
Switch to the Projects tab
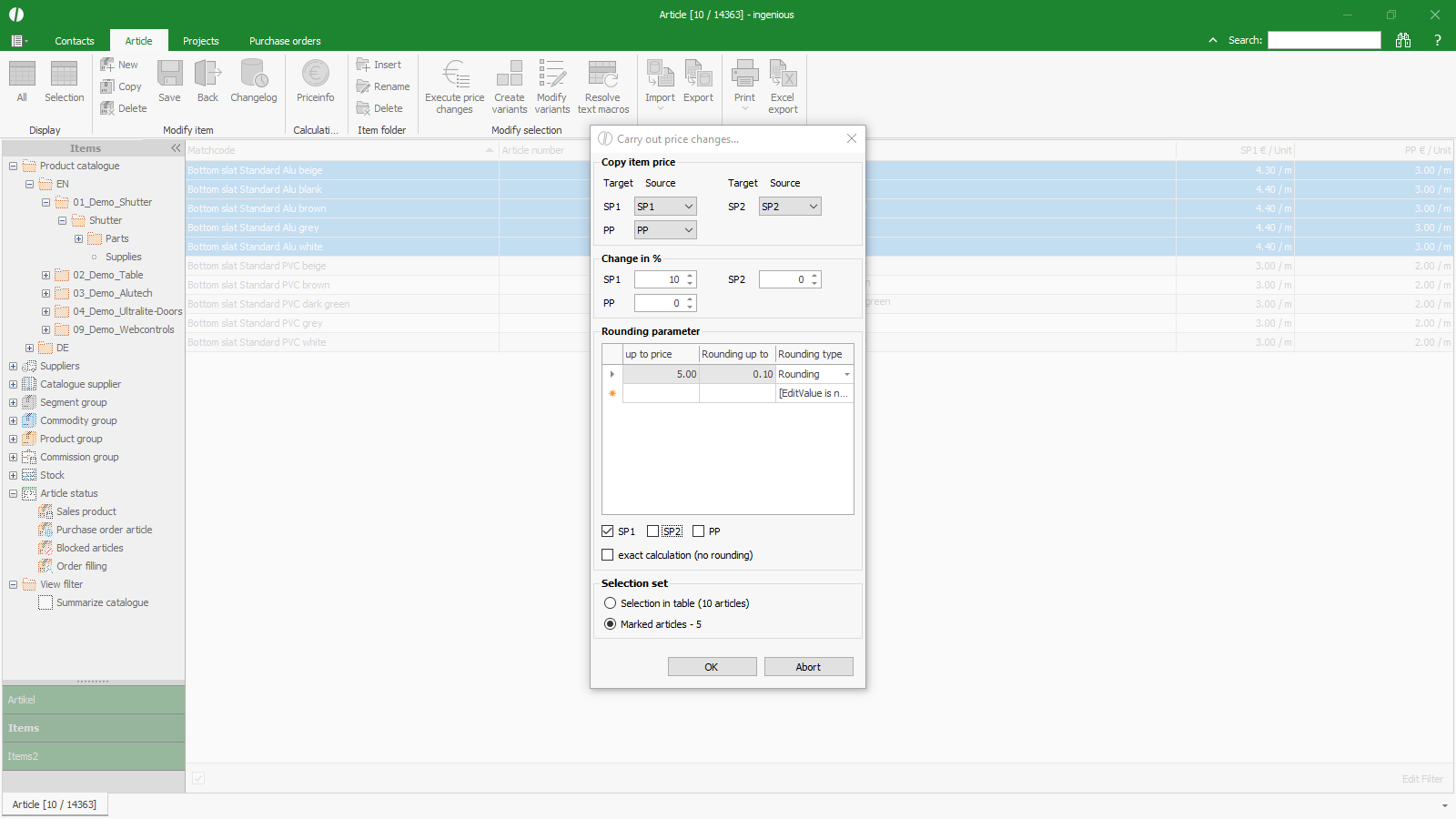tap(200, 41)
